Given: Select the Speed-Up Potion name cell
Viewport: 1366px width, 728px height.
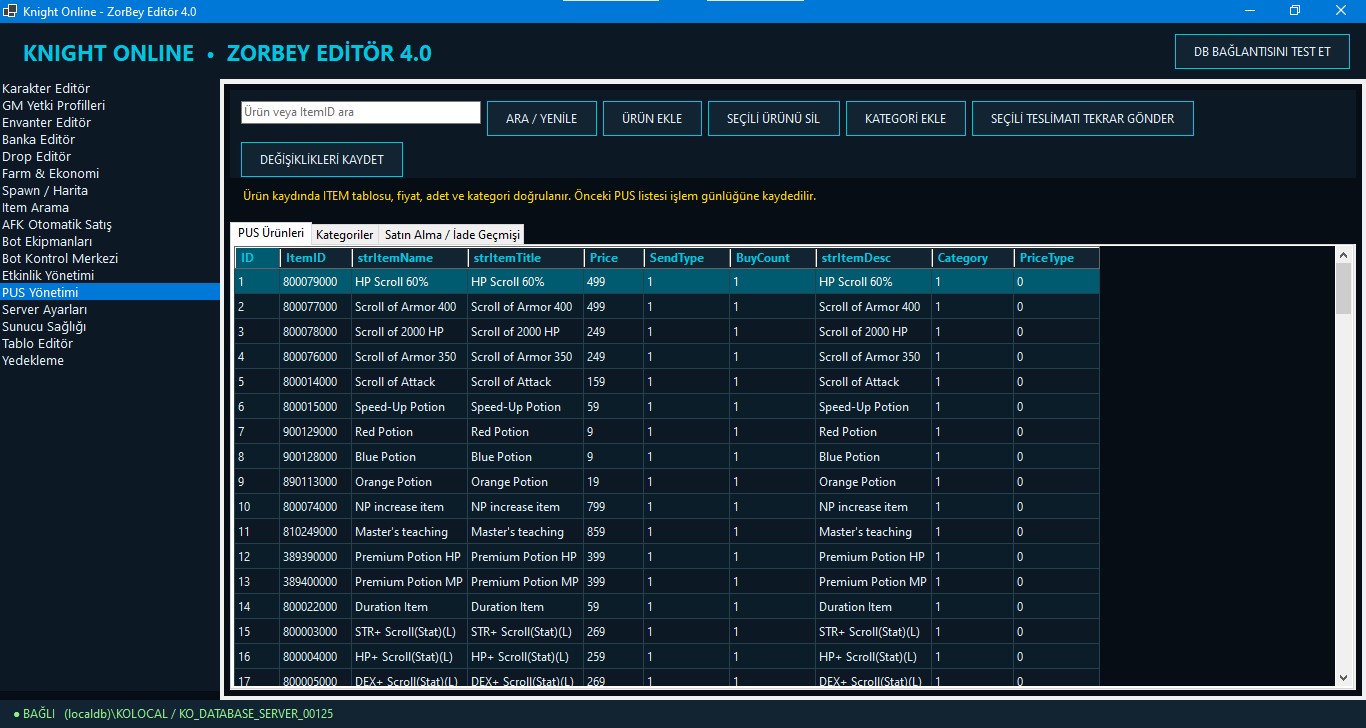Looking at the screenshot, I should coord(410,407).
